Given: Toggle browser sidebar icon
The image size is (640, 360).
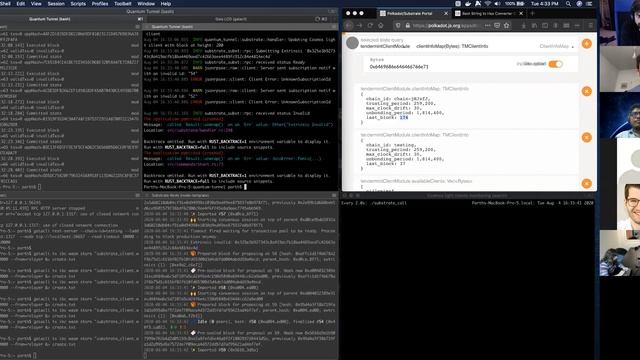Looking at the screenshot, I should coord(545,25).
